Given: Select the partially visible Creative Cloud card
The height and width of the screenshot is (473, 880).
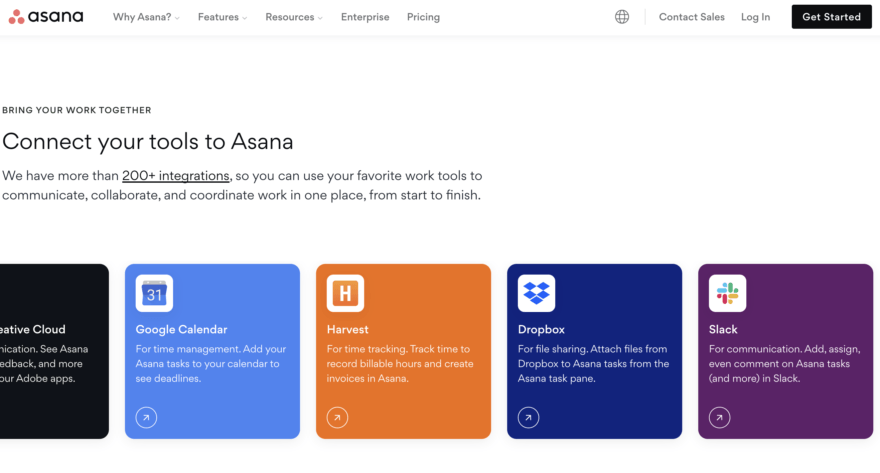Looking at the screenshot, I should click(x=50, y=350).
